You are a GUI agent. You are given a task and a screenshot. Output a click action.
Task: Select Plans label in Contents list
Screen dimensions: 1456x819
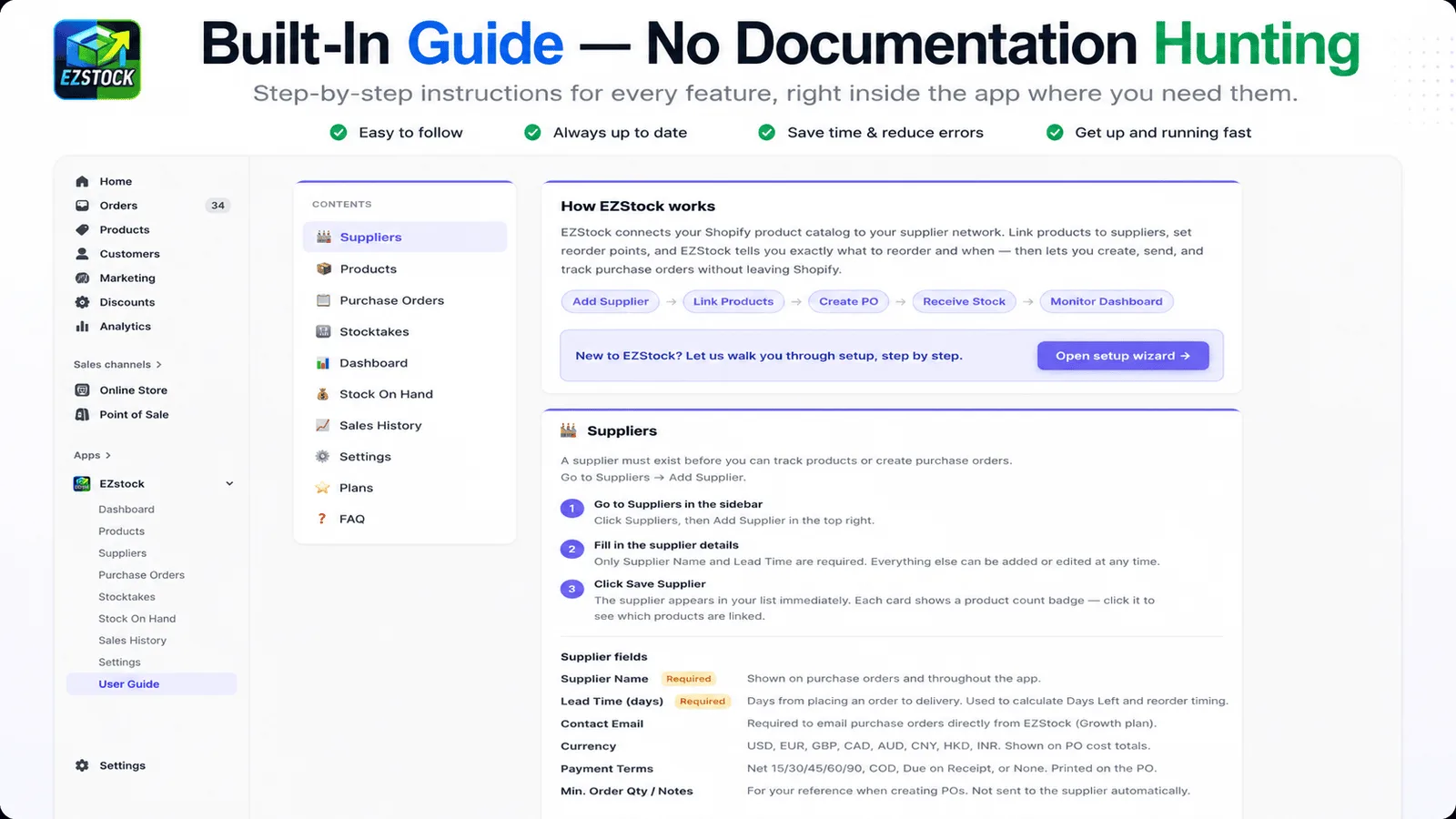point(356,488)
